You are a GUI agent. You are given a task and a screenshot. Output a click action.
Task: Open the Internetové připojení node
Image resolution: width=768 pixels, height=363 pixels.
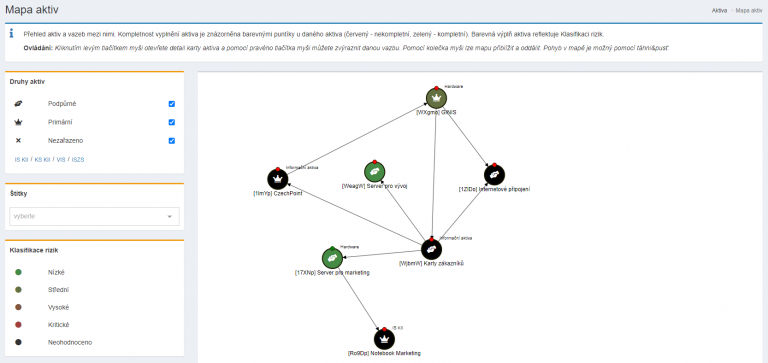coord(494,174)
